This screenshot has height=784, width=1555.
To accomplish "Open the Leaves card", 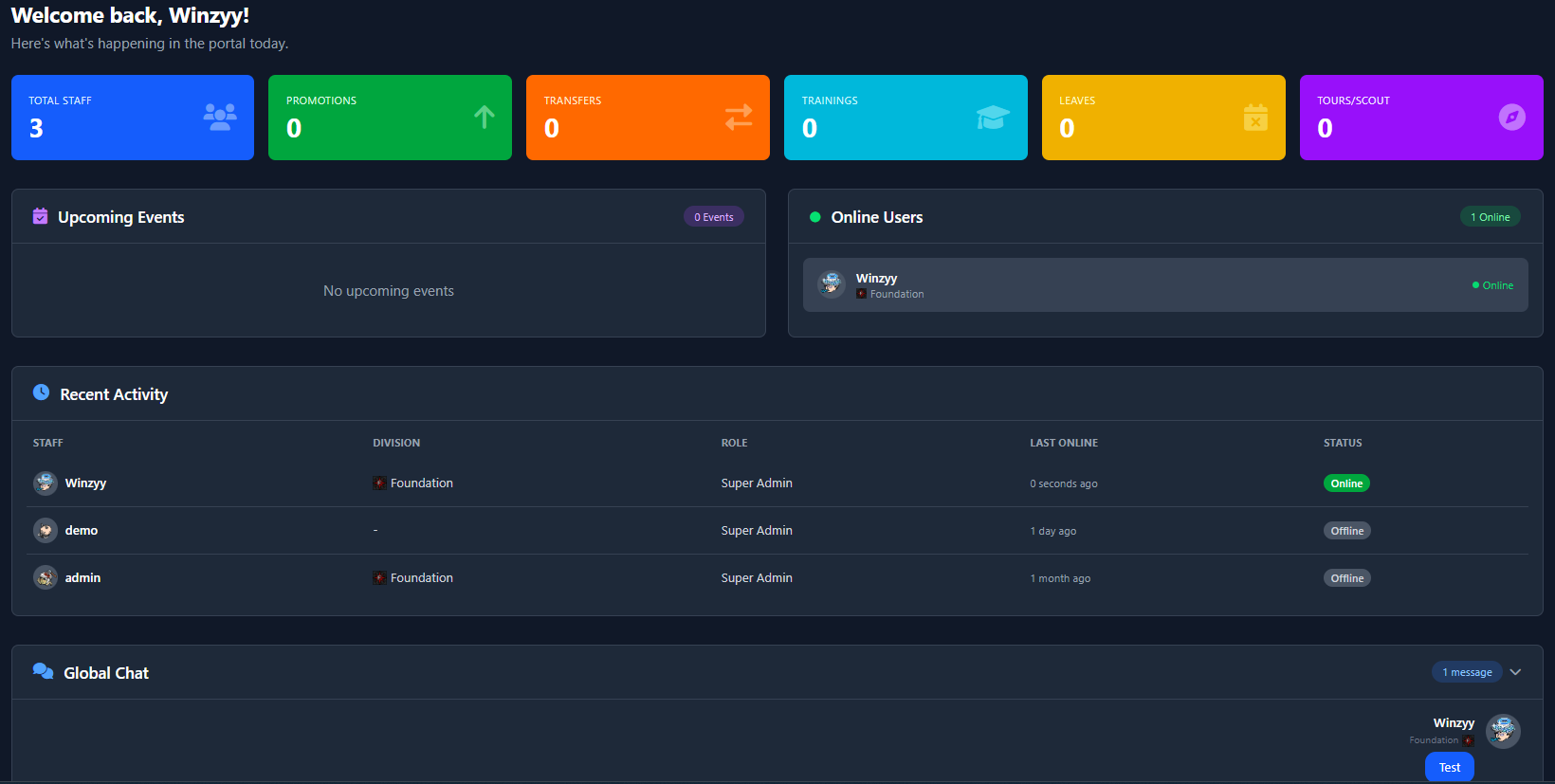I will (1163, 118).
